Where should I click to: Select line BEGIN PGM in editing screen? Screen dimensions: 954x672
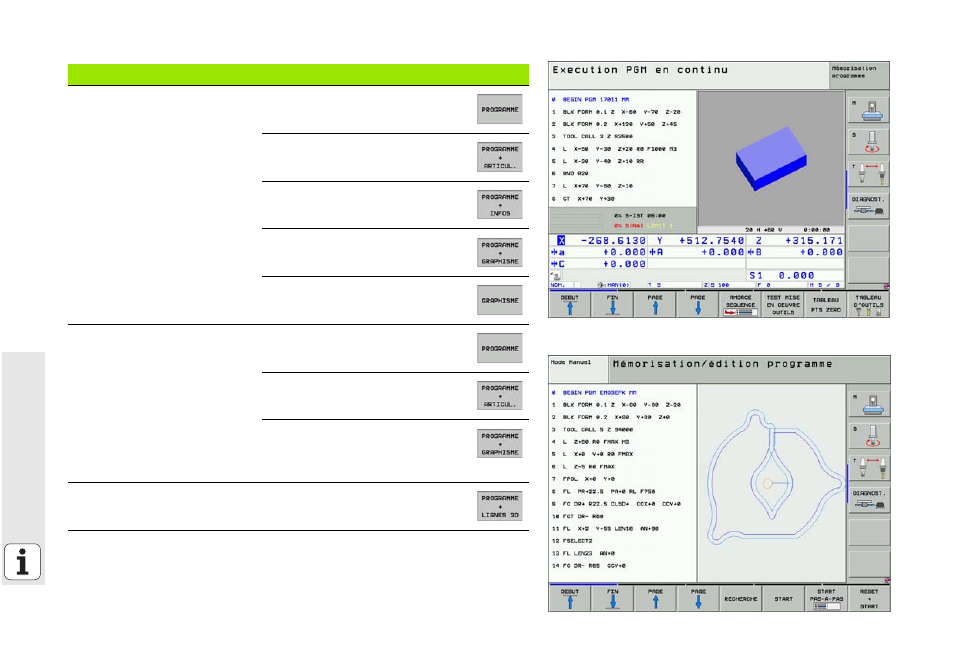click(594, 393)
